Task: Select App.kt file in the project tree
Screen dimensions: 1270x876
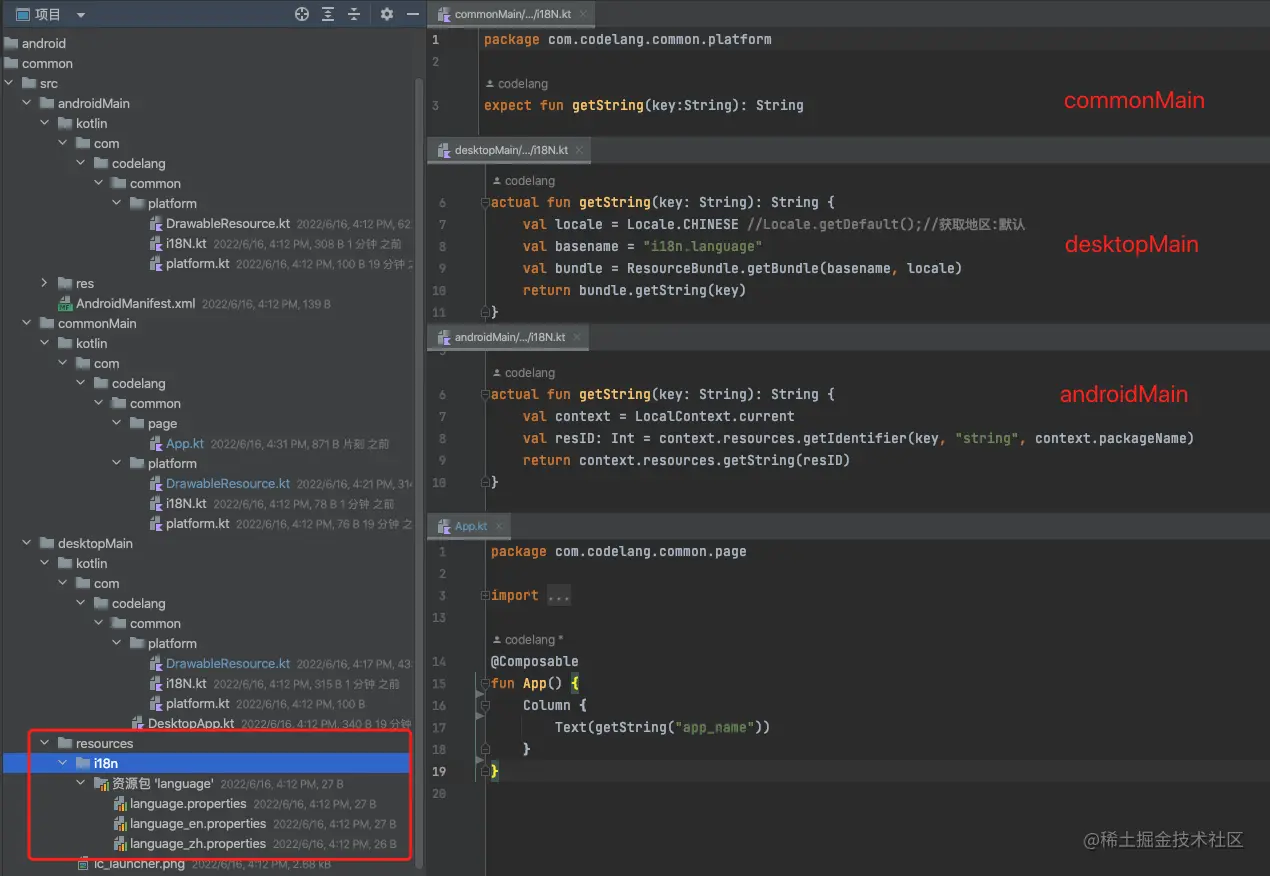Action: pos(185,444)
